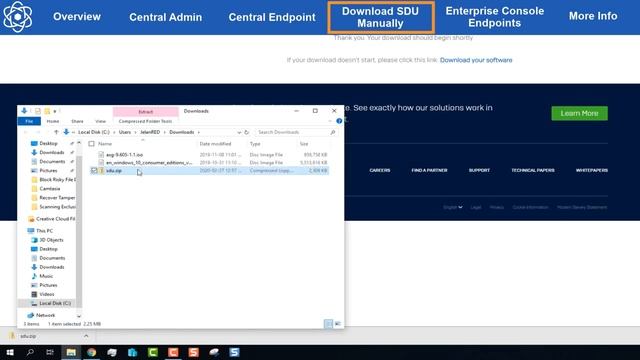Click the Search Downloads field
Image resolution: width=640 pixels, height=360 pixels.
click(292, 132)
